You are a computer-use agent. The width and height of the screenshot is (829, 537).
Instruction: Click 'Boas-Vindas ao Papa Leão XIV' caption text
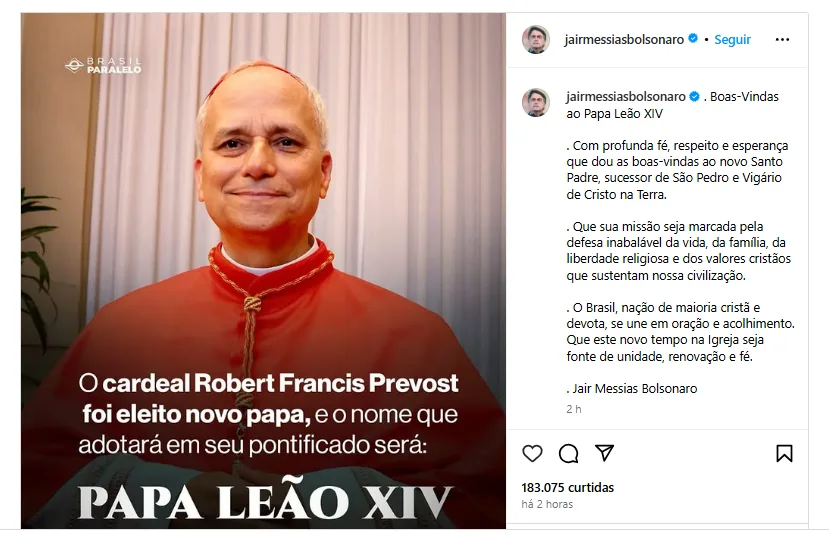(x=673, y=105)
